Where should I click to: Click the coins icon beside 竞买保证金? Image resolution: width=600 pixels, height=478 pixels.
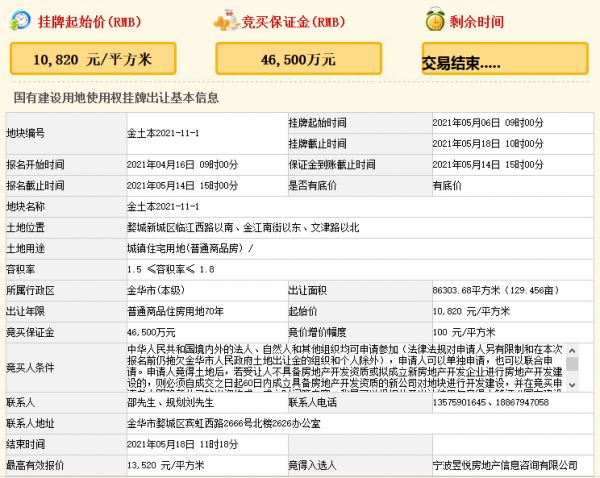coord(227,21)
